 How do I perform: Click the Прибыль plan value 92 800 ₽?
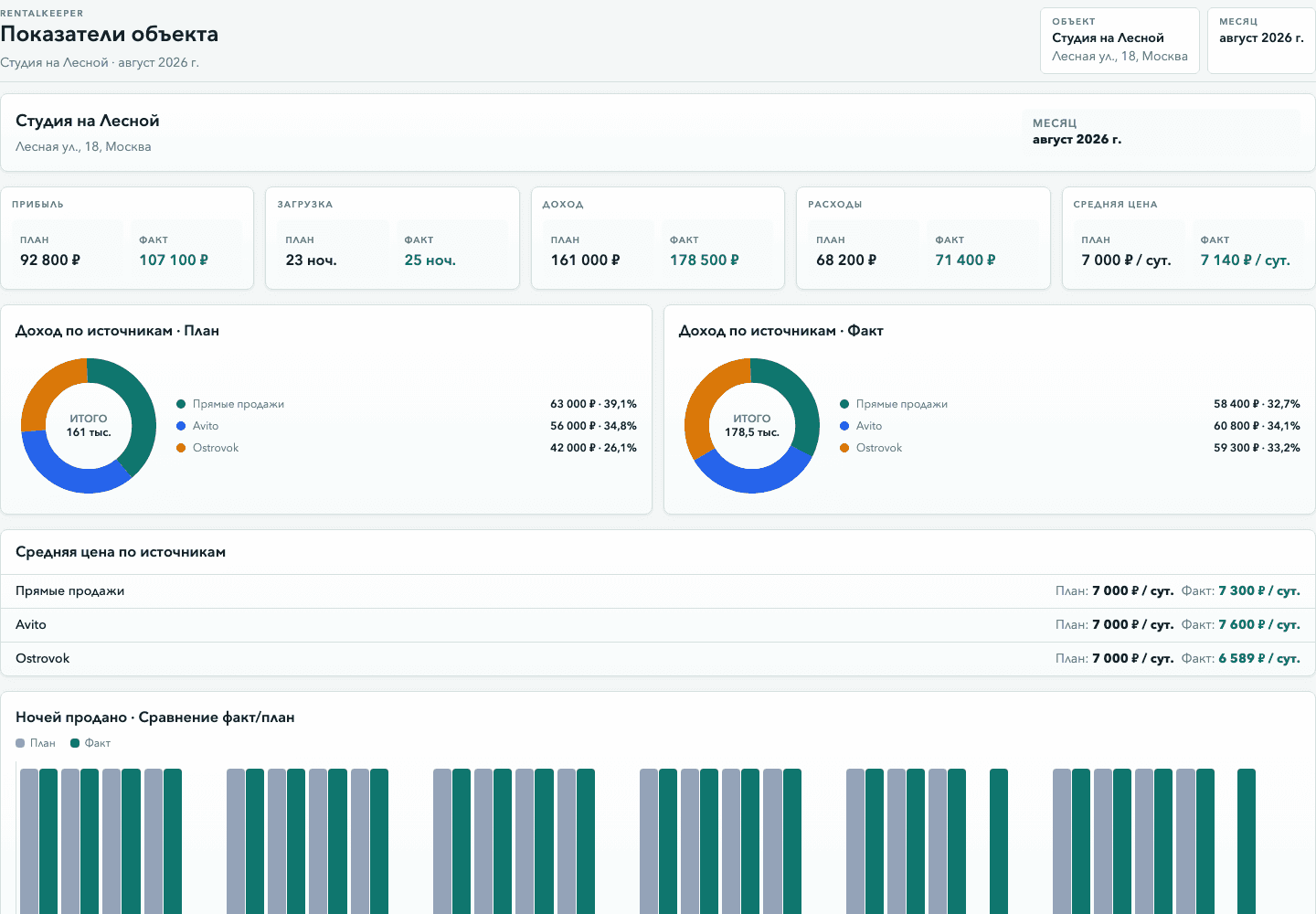click(x=50, y=260)
